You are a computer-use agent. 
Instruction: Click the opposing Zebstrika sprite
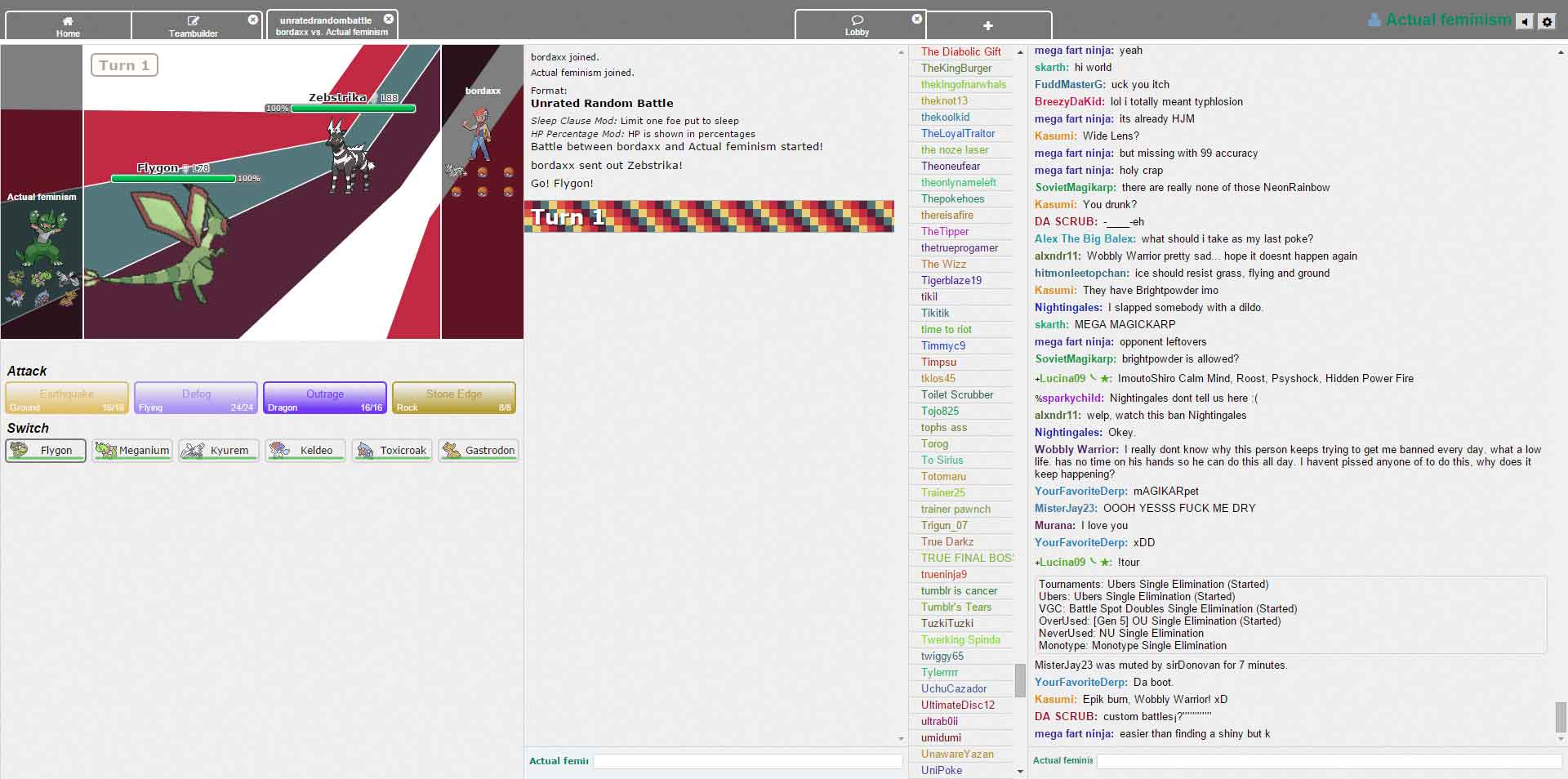350,156
